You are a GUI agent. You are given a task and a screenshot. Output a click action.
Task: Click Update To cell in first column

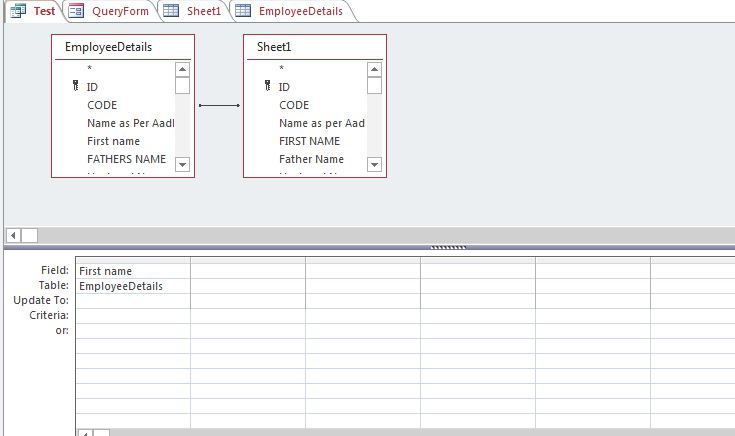133,301
